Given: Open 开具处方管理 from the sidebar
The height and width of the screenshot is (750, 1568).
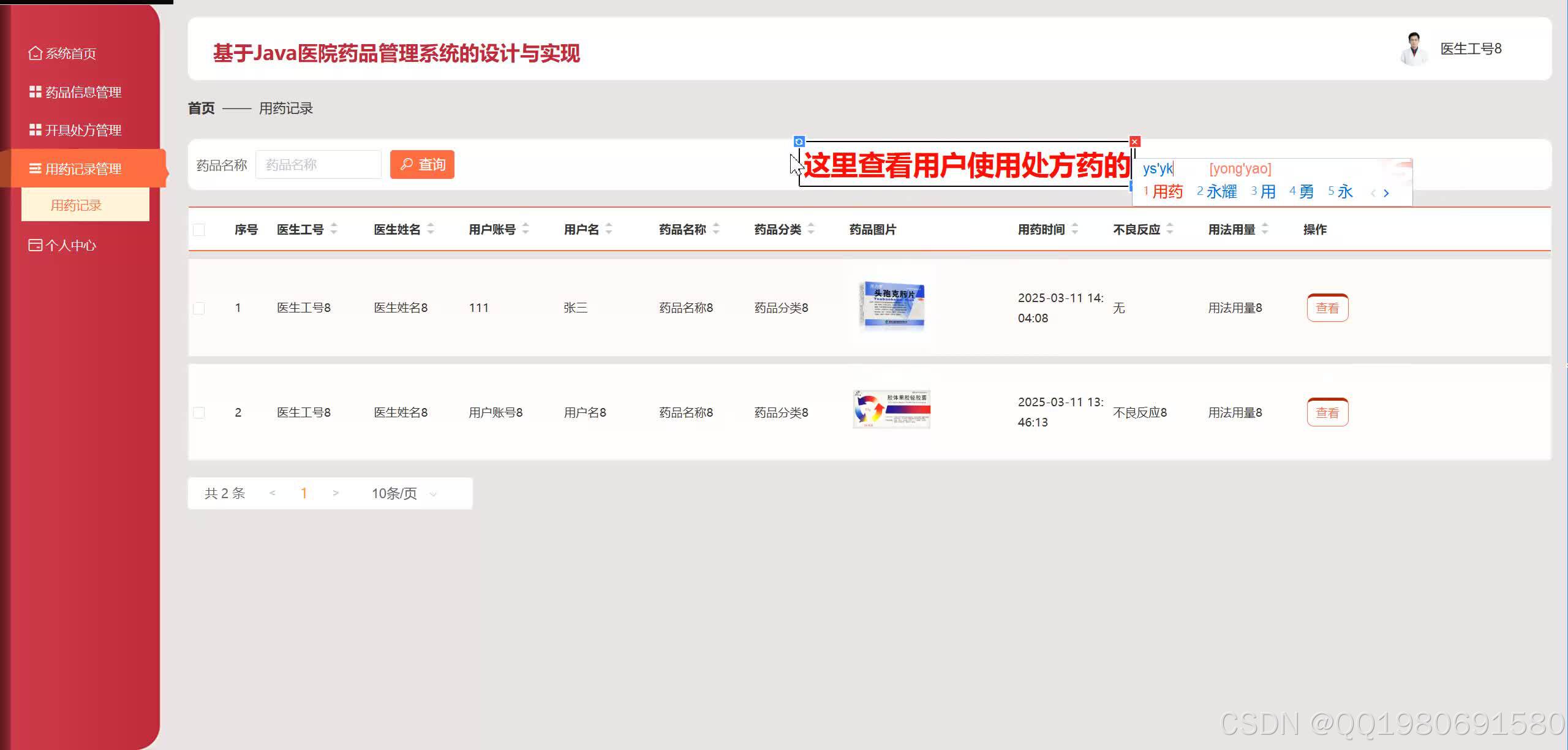Looking at the screenshot, I should pos(34,130).
